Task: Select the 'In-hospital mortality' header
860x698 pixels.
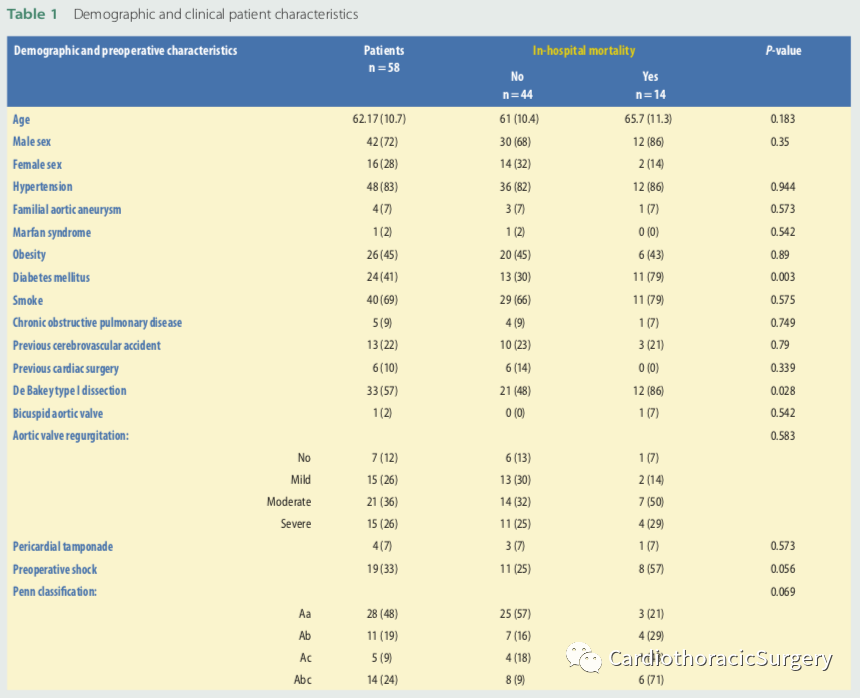Action: (584, 50)
